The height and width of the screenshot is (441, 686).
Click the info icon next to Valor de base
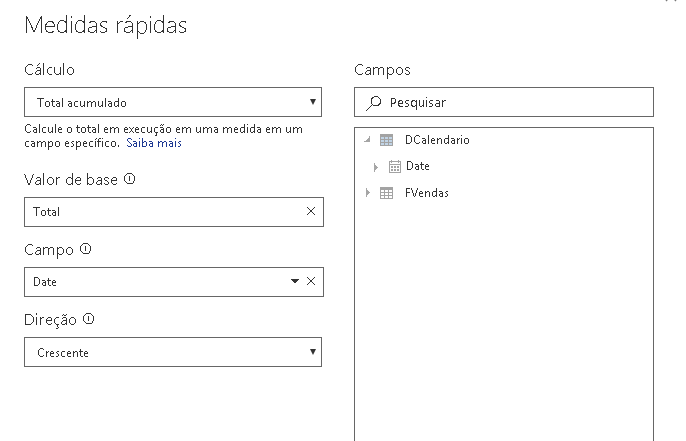point(130,178)
